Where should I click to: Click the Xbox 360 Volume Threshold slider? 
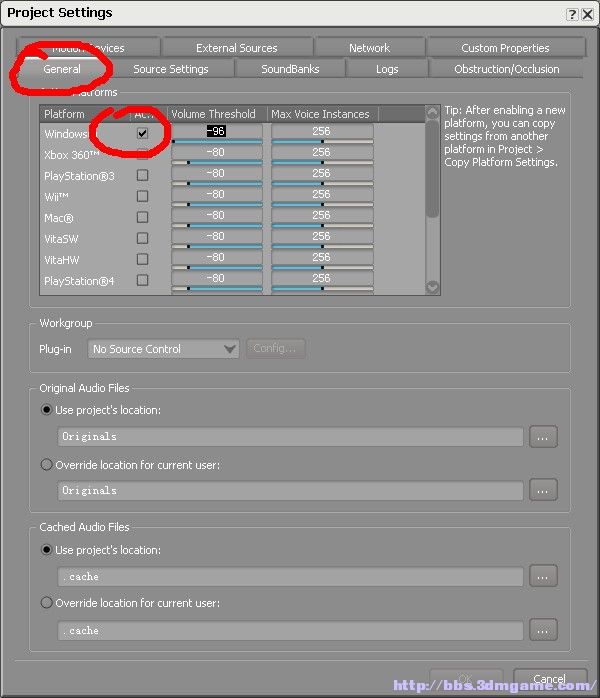click(x=217, y=162)
